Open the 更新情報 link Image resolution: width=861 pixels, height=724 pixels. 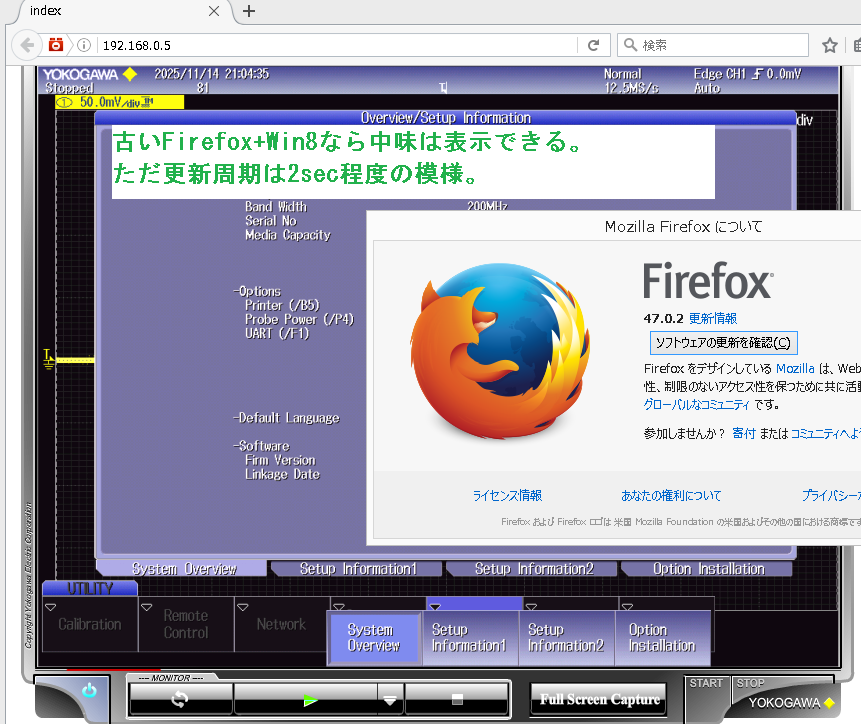click(713, 318)
